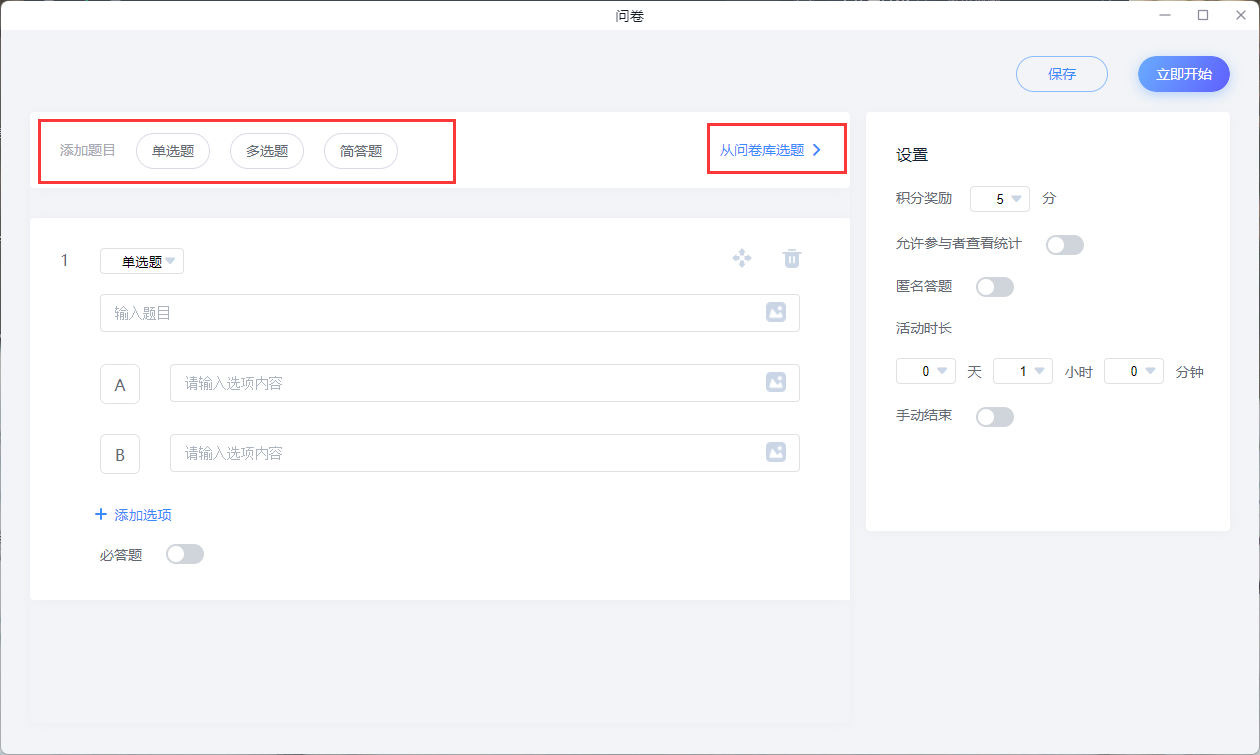Image resolution: width=1260 pixels, height=755 pixels.
Task: Open the minutes (分钟) duration dropdown
Action: click(1134, 371)
